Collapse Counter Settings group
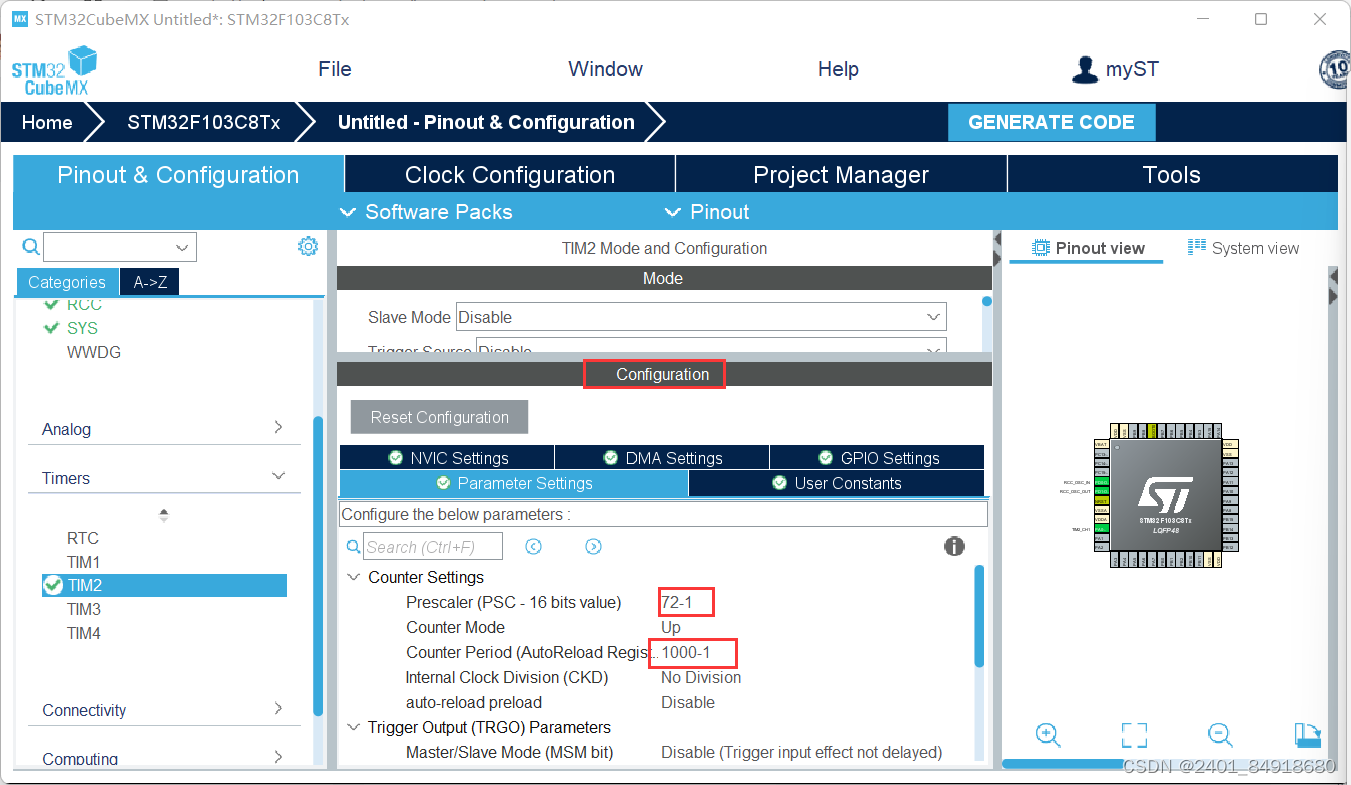This screenshot has width=1351, height=785. click(353, 577)
